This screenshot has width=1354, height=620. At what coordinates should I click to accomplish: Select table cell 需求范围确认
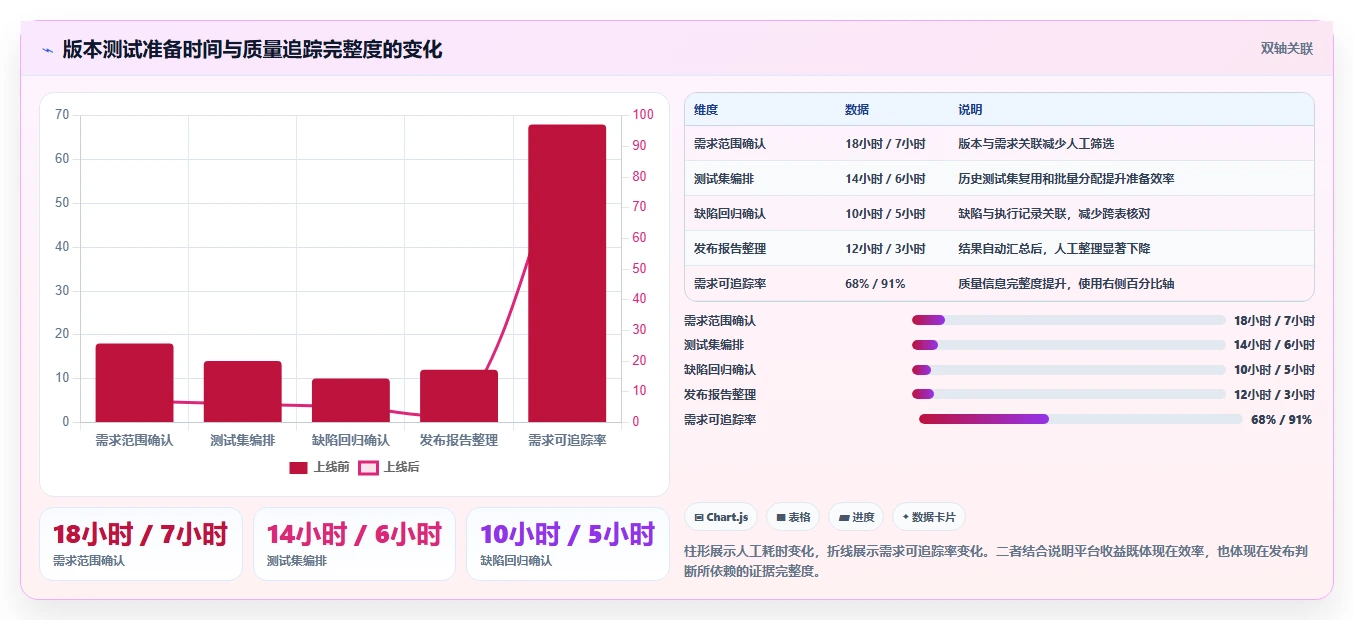[730, 144]
